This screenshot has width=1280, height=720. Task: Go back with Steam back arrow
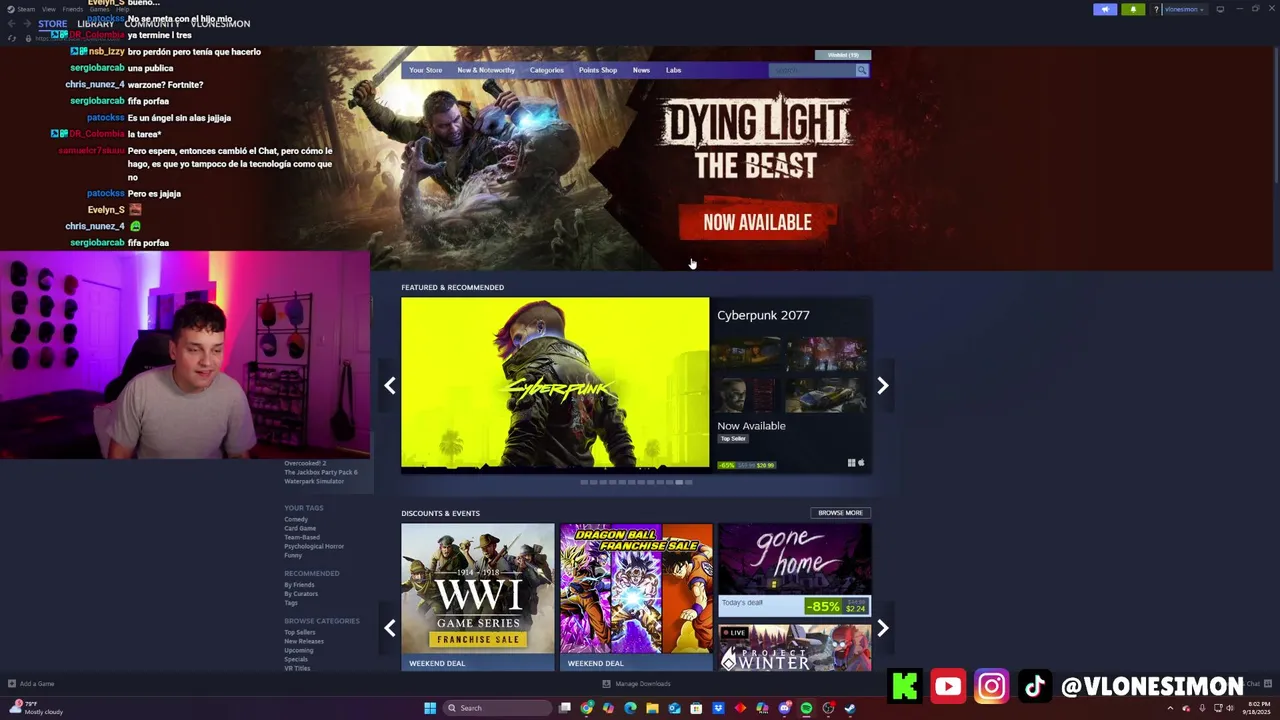[x=12, y=24]
